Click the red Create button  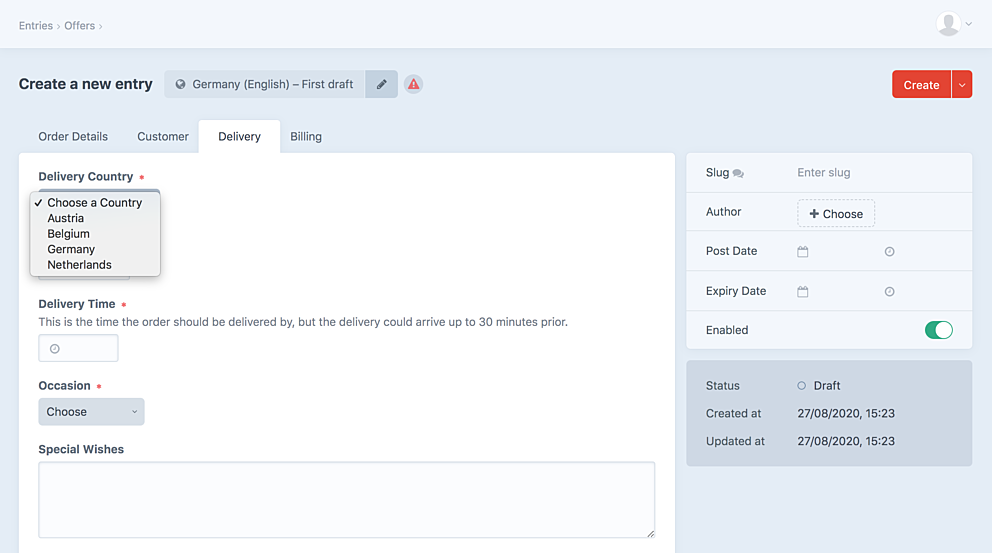[921, 85]
